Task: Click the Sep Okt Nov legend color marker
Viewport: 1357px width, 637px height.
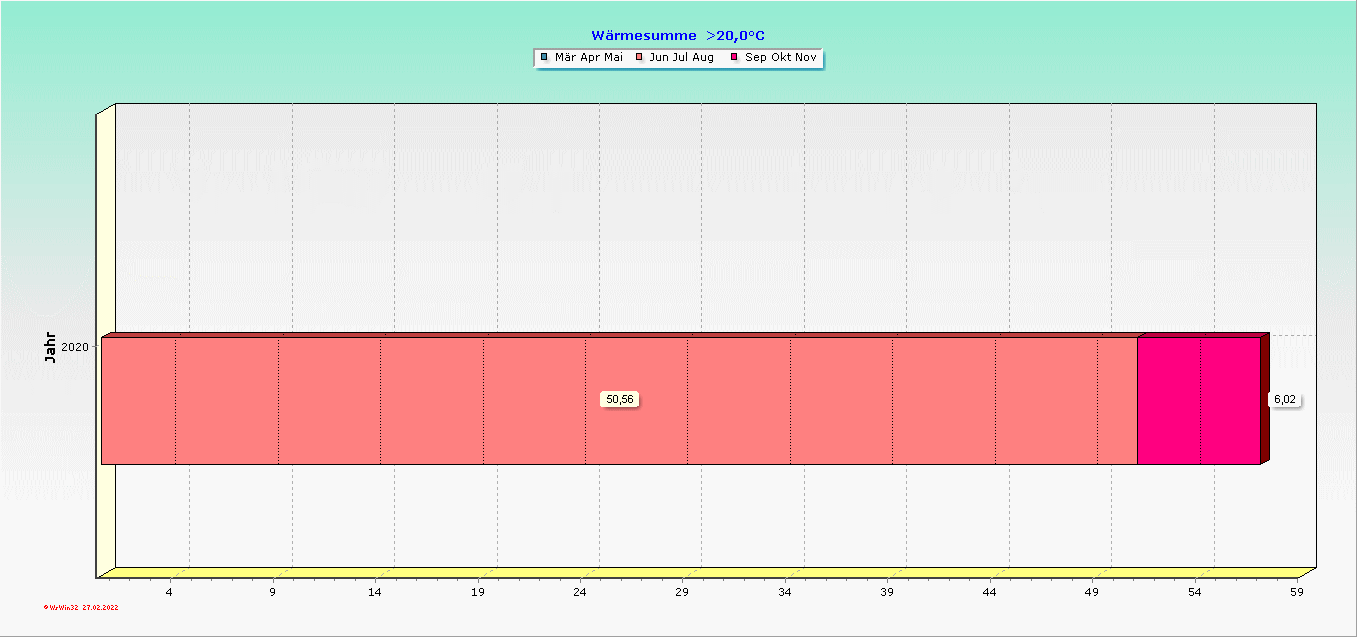Action: (x=735, y=57)
